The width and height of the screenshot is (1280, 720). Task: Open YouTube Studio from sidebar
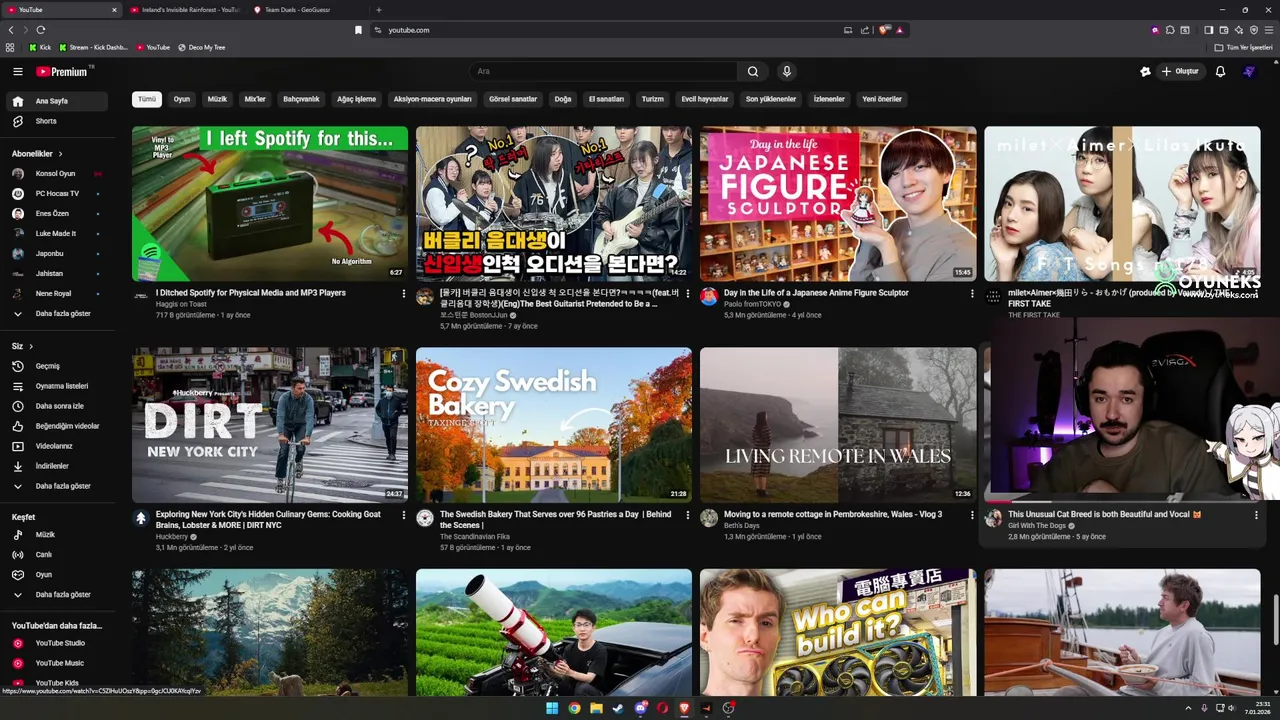57,643
